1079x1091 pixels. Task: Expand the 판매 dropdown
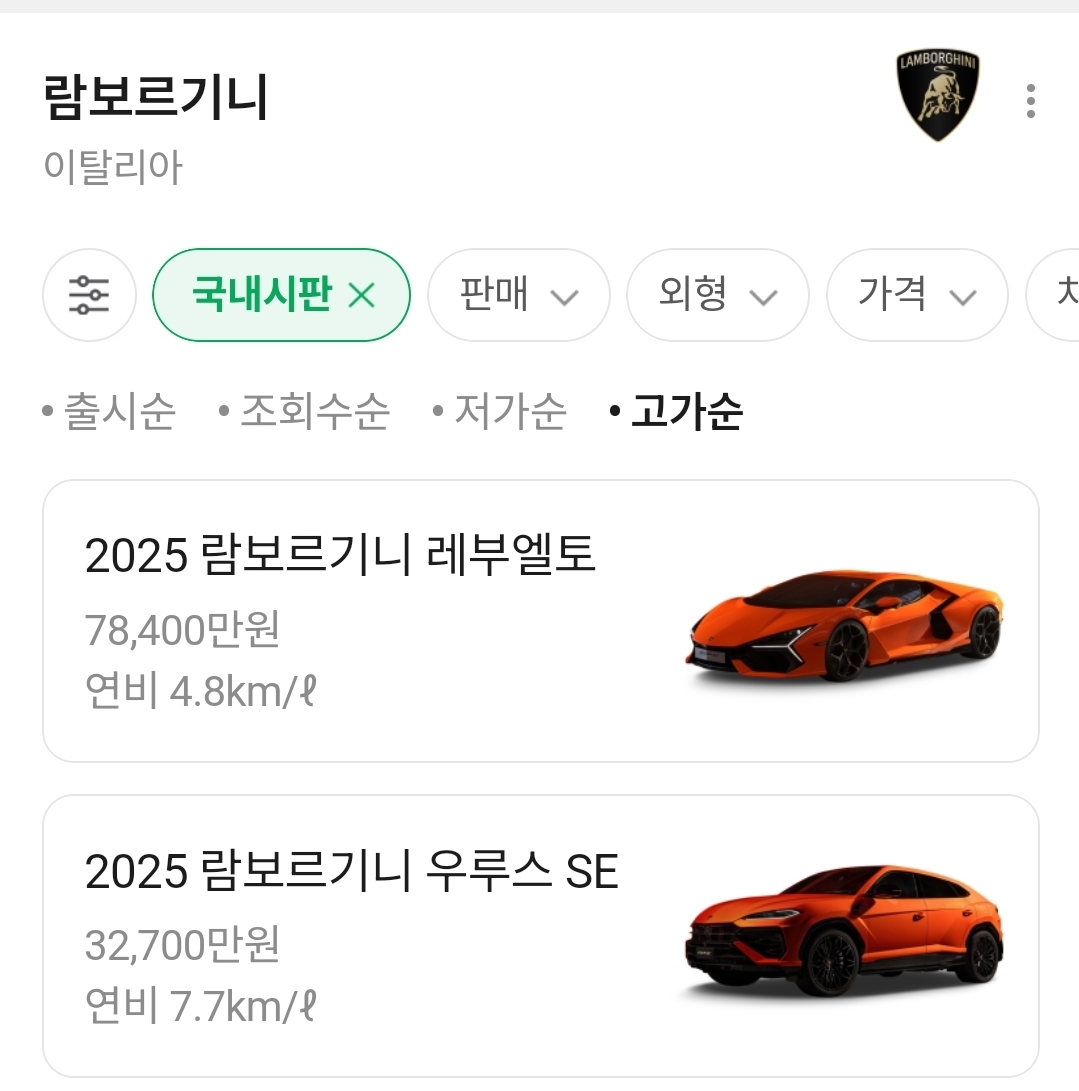coord(518,295)
